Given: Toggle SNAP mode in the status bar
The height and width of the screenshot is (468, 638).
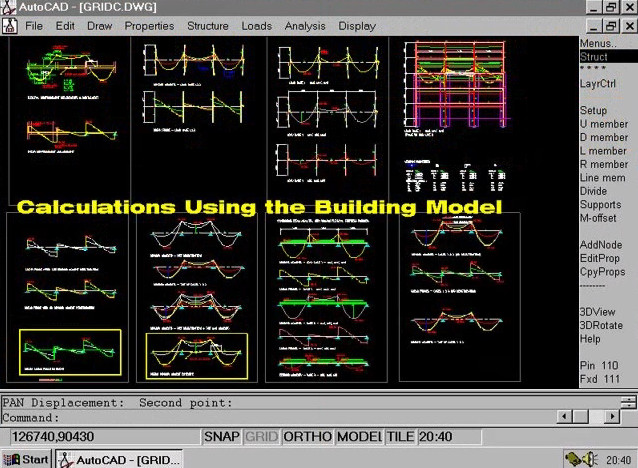Looking at the screenshot, I should (222, 437).
